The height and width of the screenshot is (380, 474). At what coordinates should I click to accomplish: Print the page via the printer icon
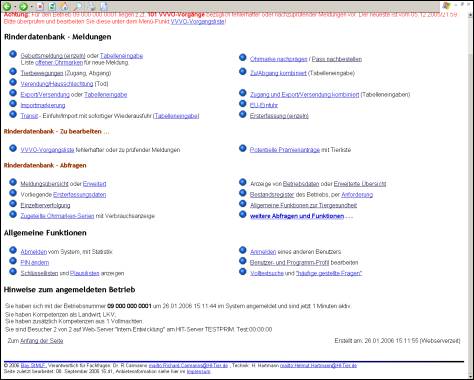click(91, 6)
